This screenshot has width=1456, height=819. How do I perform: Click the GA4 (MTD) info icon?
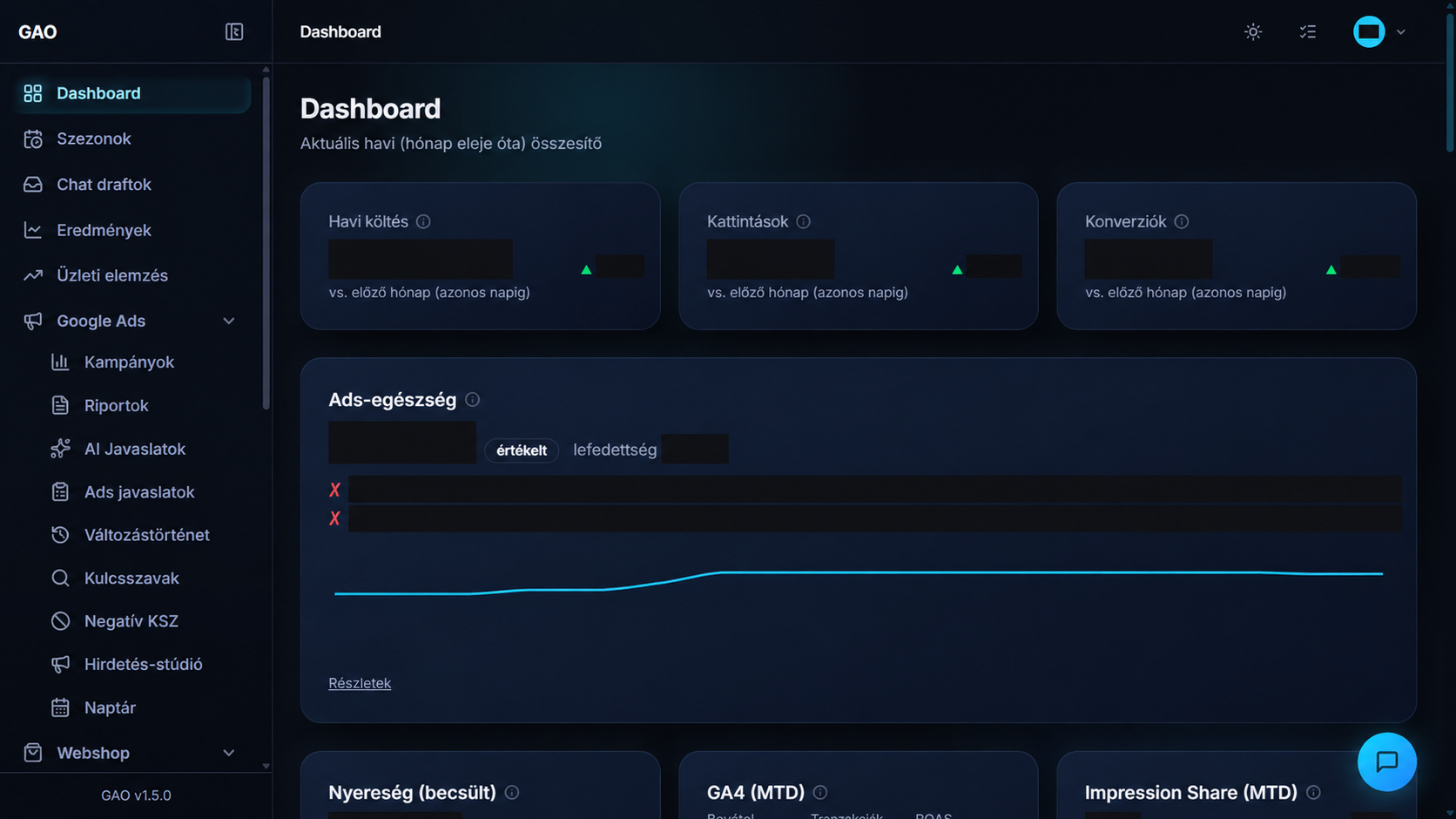(820, 792)
